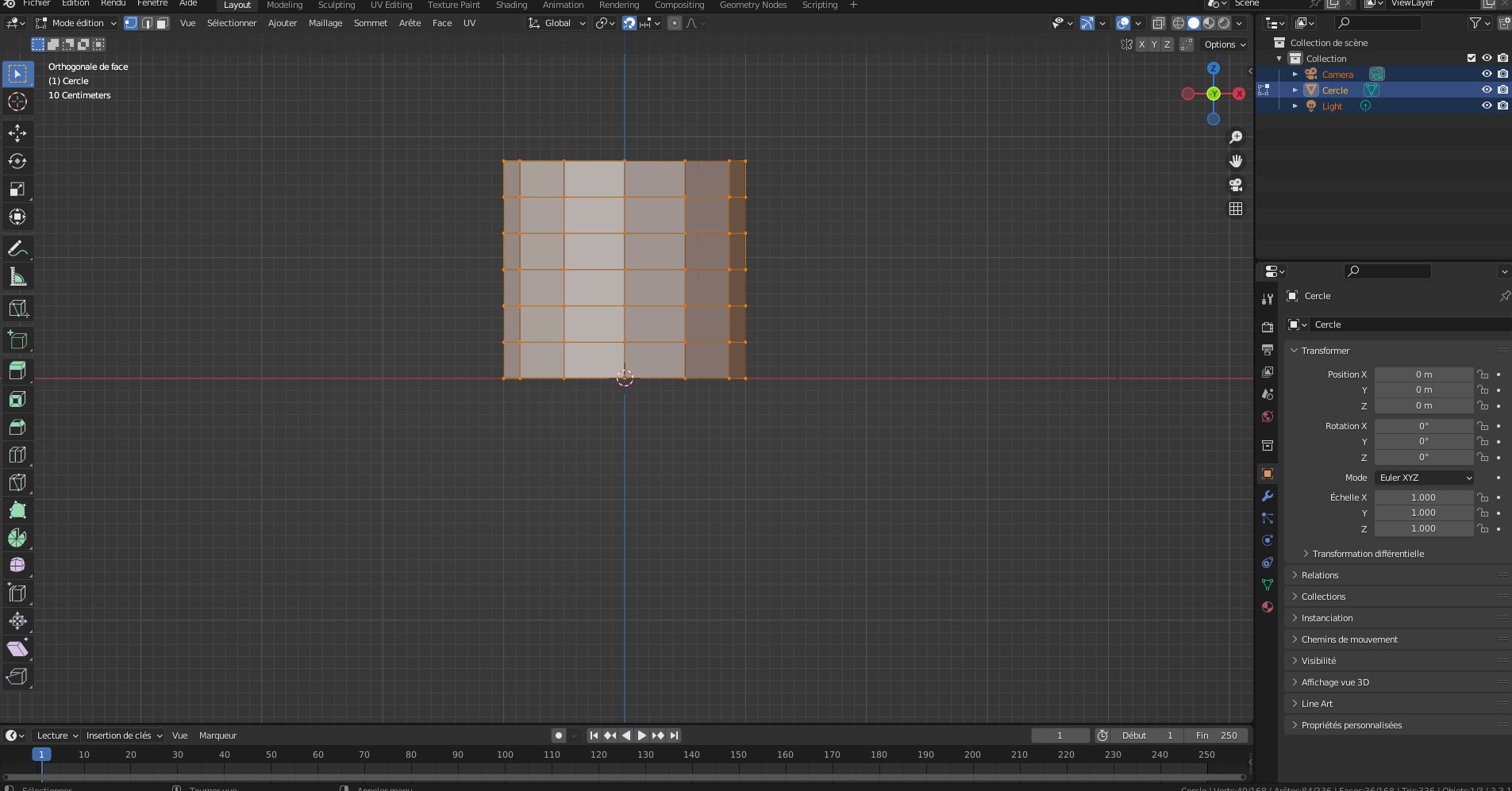Open the Euler XYZ rotation mode dropdown
Image resolution: width=1512 pixels, height=791 pixels.
click(1425, 478)
